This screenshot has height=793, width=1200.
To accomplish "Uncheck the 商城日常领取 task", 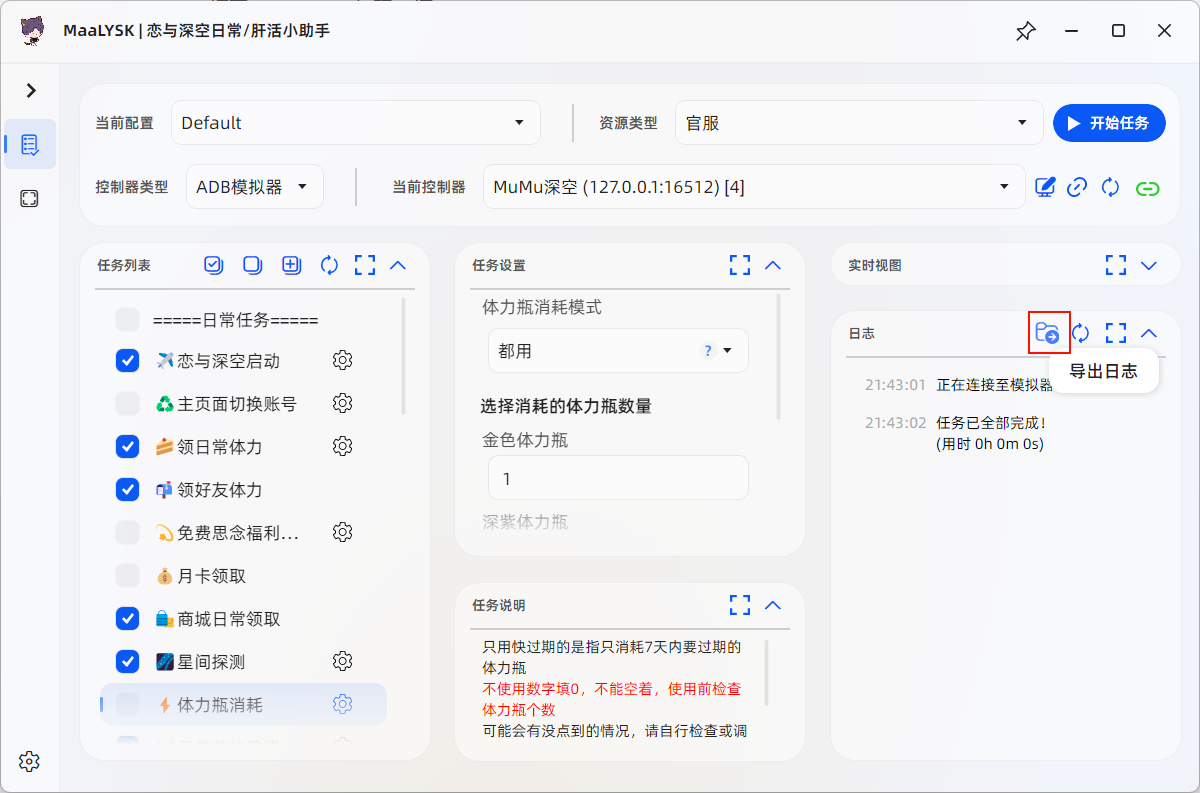I will pyautogui.click(x=127, y=618).
